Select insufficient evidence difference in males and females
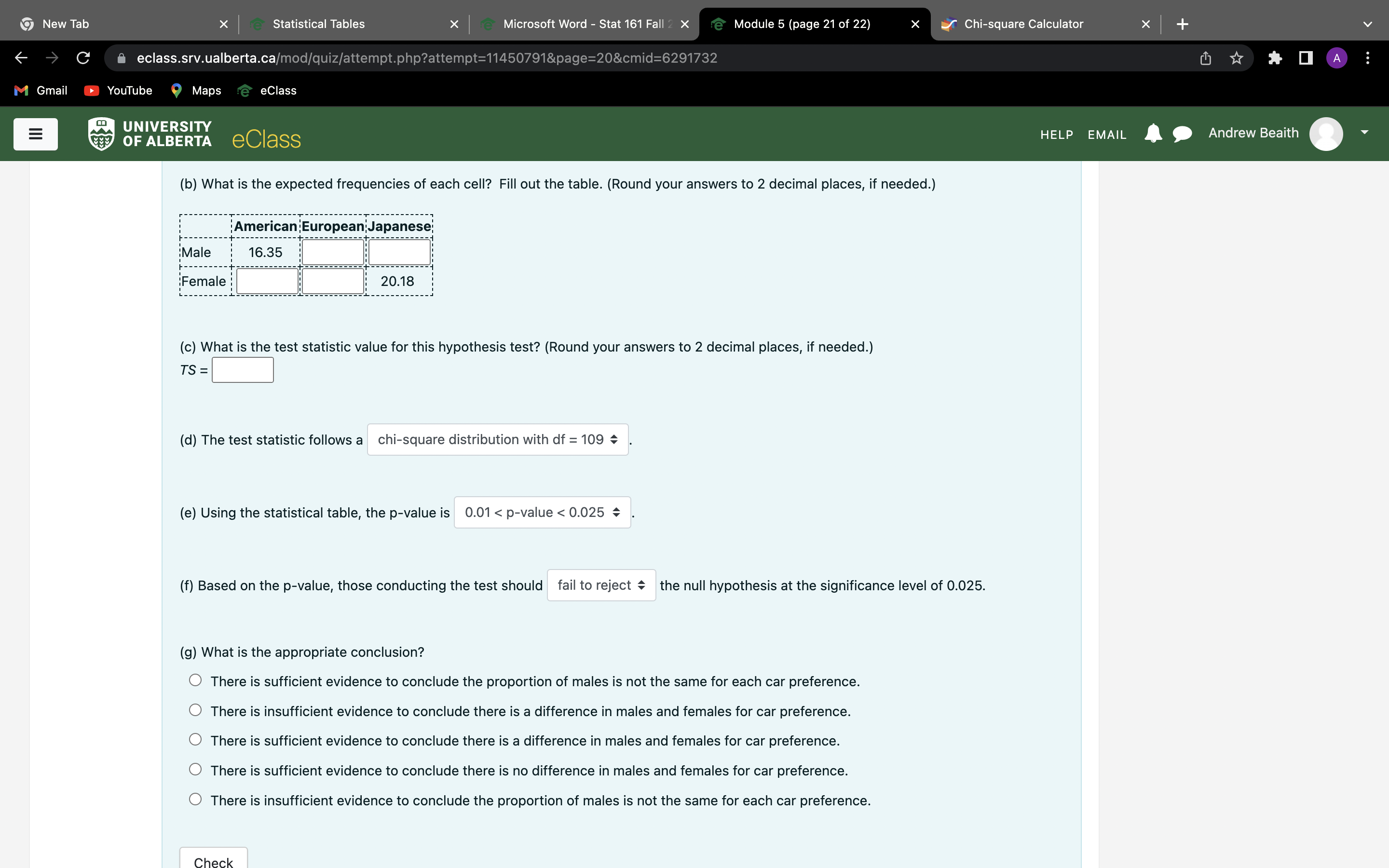Image resolution: width=1389 pixels, height=868 pixels. (195, 710)
